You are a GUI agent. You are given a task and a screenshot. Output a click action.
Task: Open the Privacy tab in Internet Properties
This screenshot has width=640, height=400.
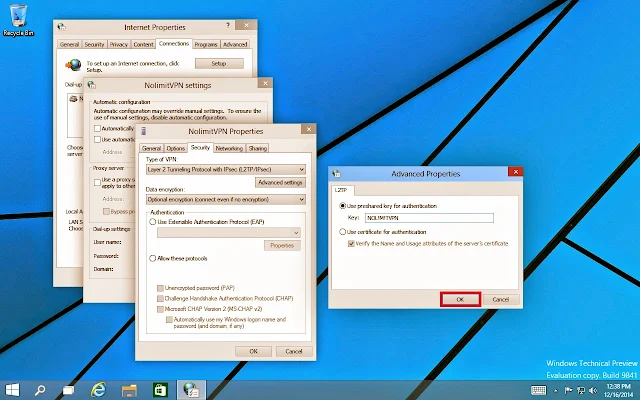coord(119,44)
